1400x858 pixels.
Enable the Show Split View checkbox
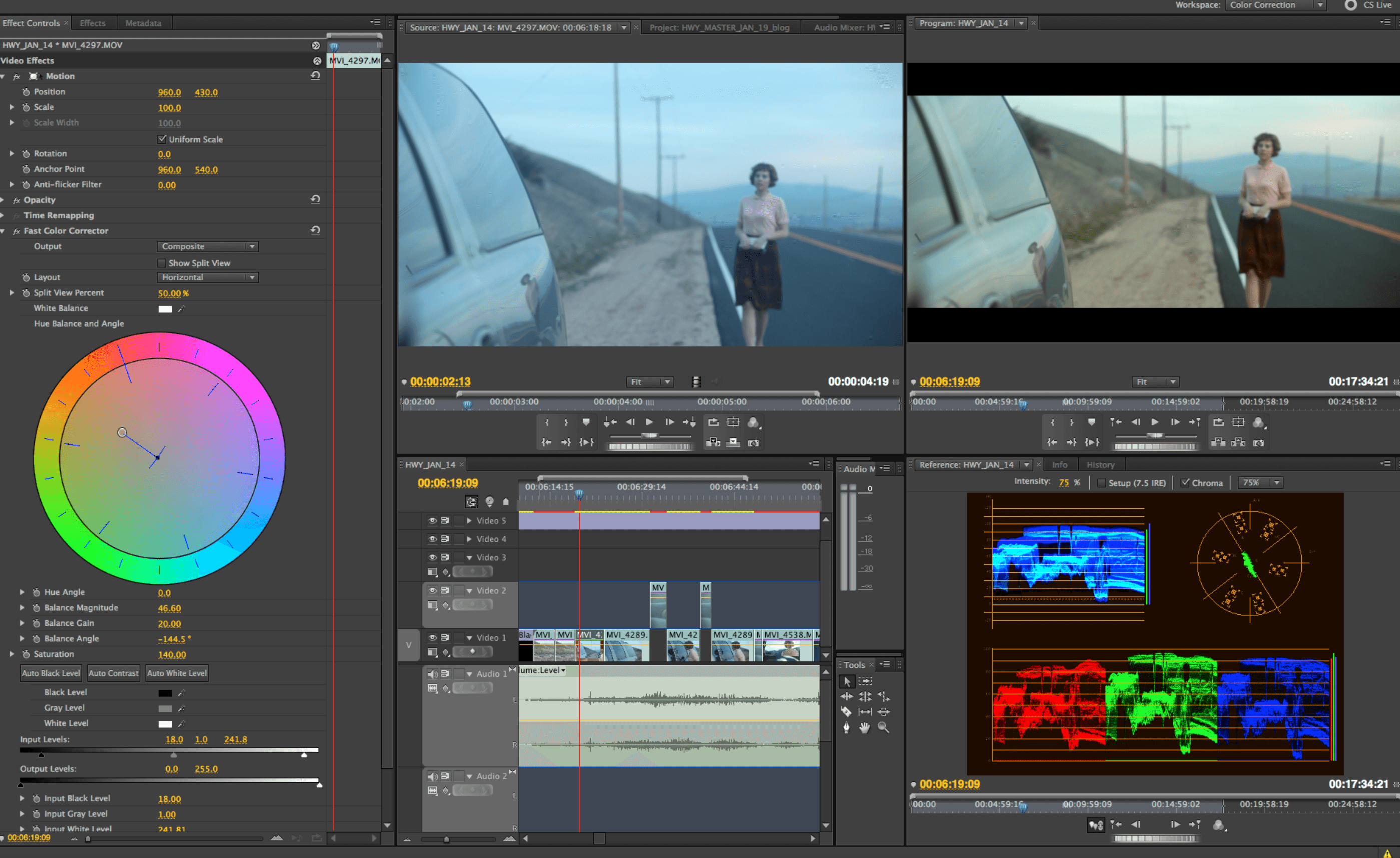(162, 263)
